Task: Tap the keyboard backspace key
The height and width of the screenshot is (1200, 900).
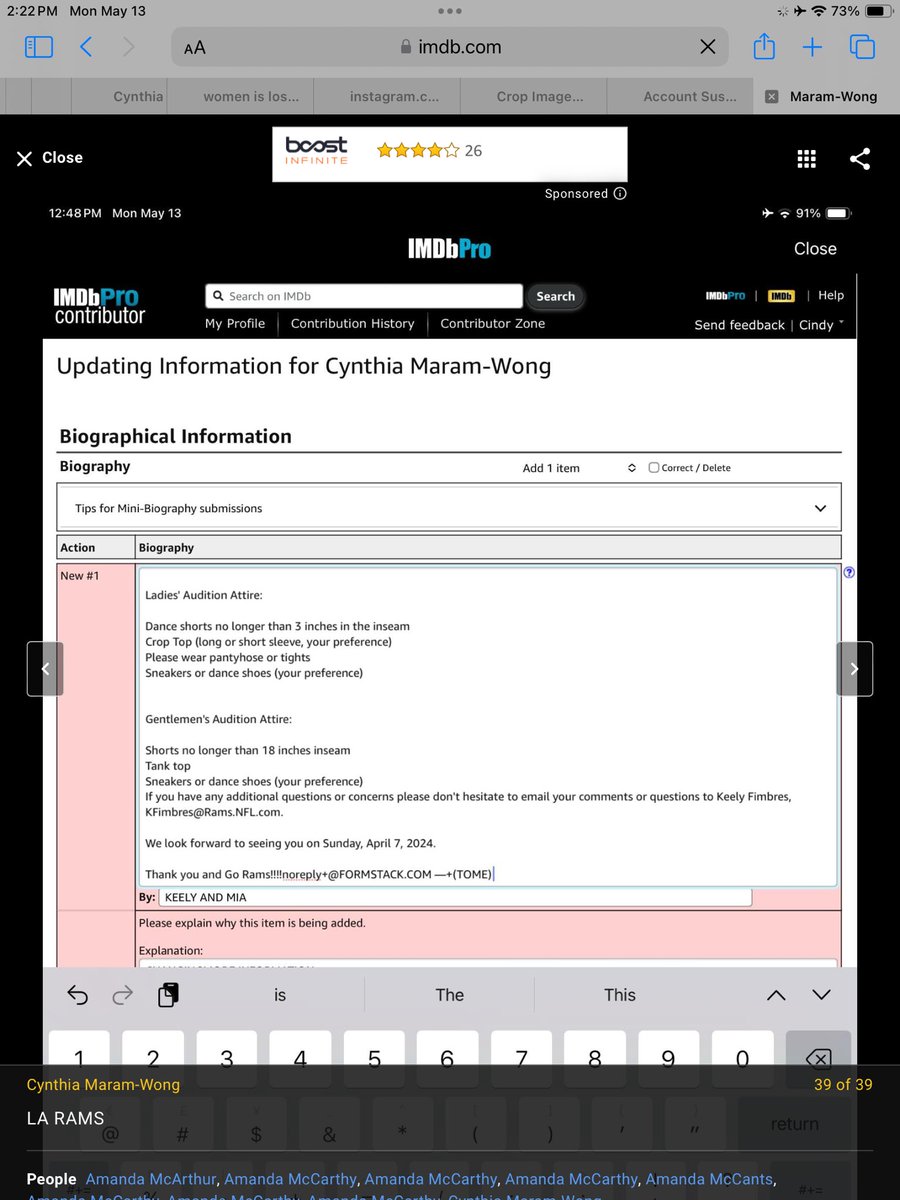Action: click(x=818, y=1059)
